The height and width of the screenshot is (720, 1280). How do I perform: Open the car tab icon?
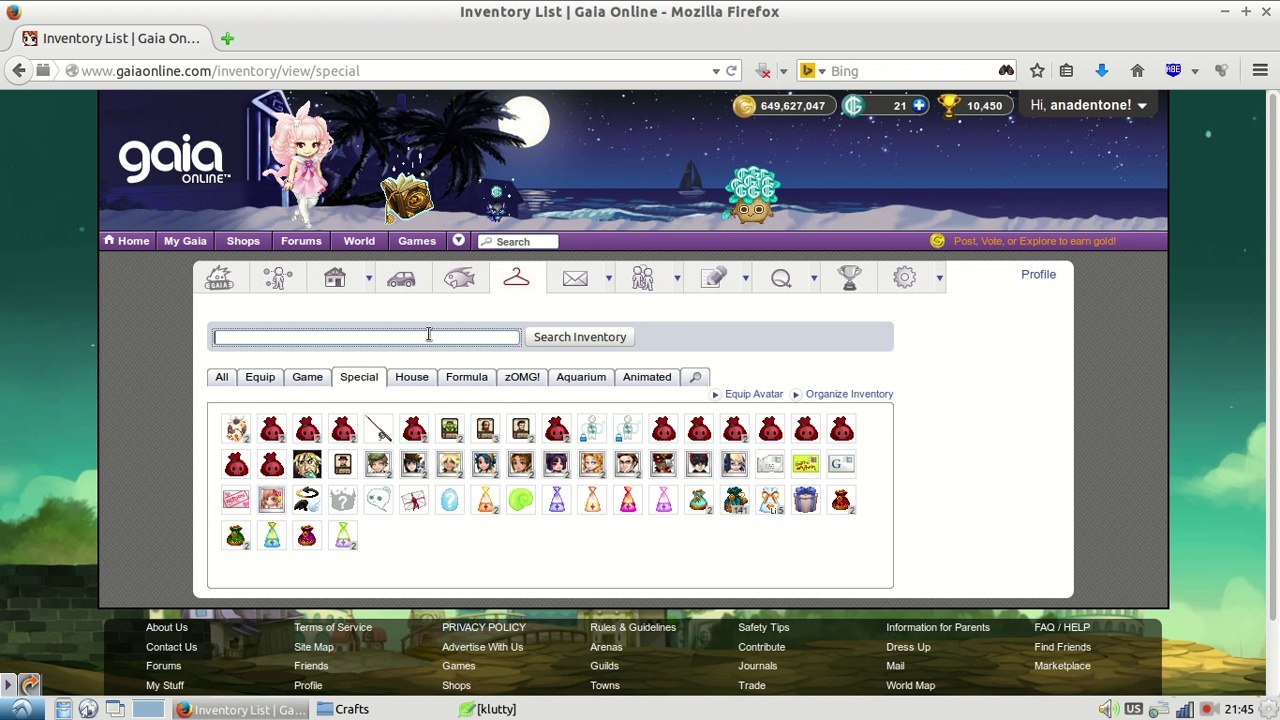pyautogui.click(x=401, y=278)
